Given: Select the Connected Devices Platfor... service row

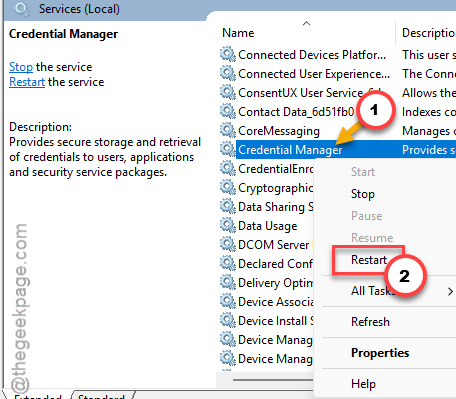Looking at the screenshot, I should pyautogui.click(x=312, y=55).
